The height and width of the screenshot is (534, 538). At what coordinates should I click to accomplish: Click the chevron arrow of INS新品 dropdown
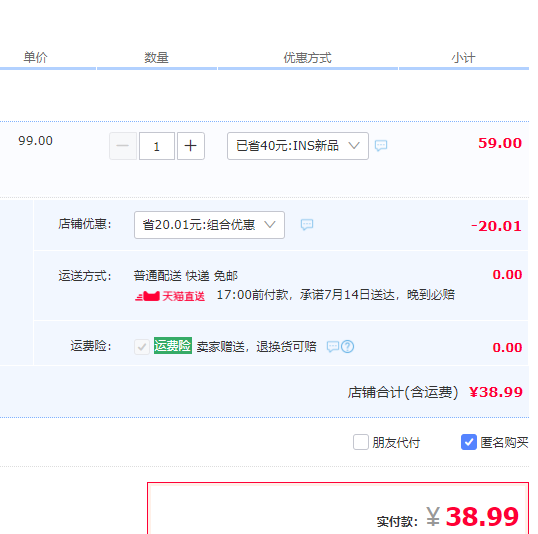(x=354, y=146)
